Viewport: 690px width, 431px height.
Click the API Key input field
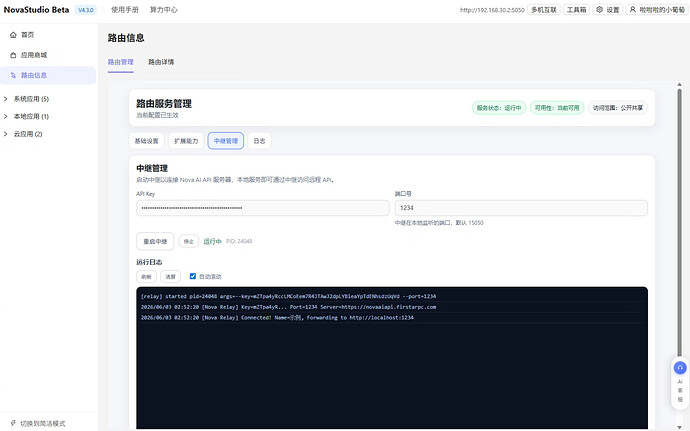pos(263,208)
